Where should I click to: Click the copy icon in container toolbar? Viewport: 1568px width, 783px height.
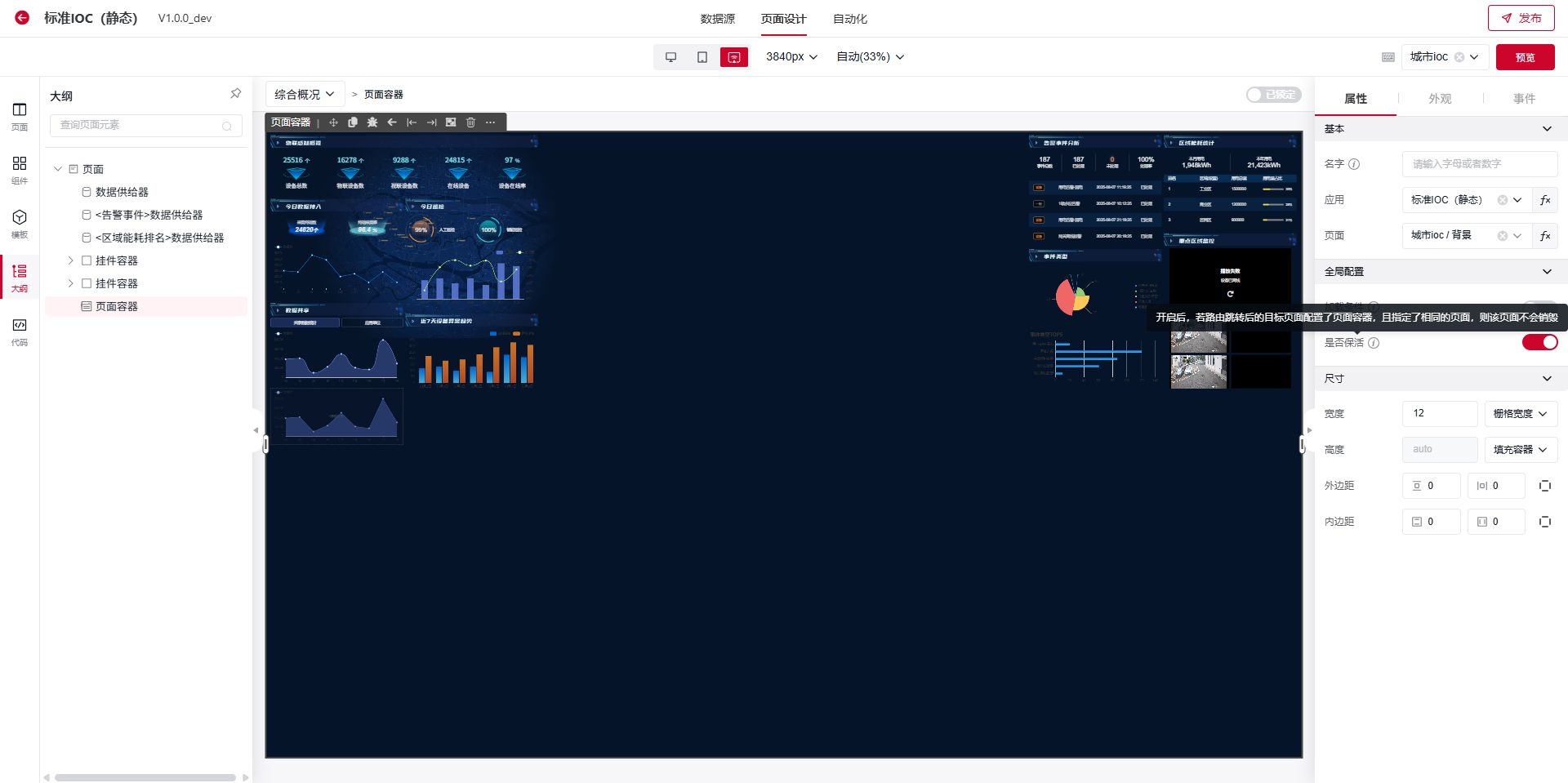(x=353, y=122)
